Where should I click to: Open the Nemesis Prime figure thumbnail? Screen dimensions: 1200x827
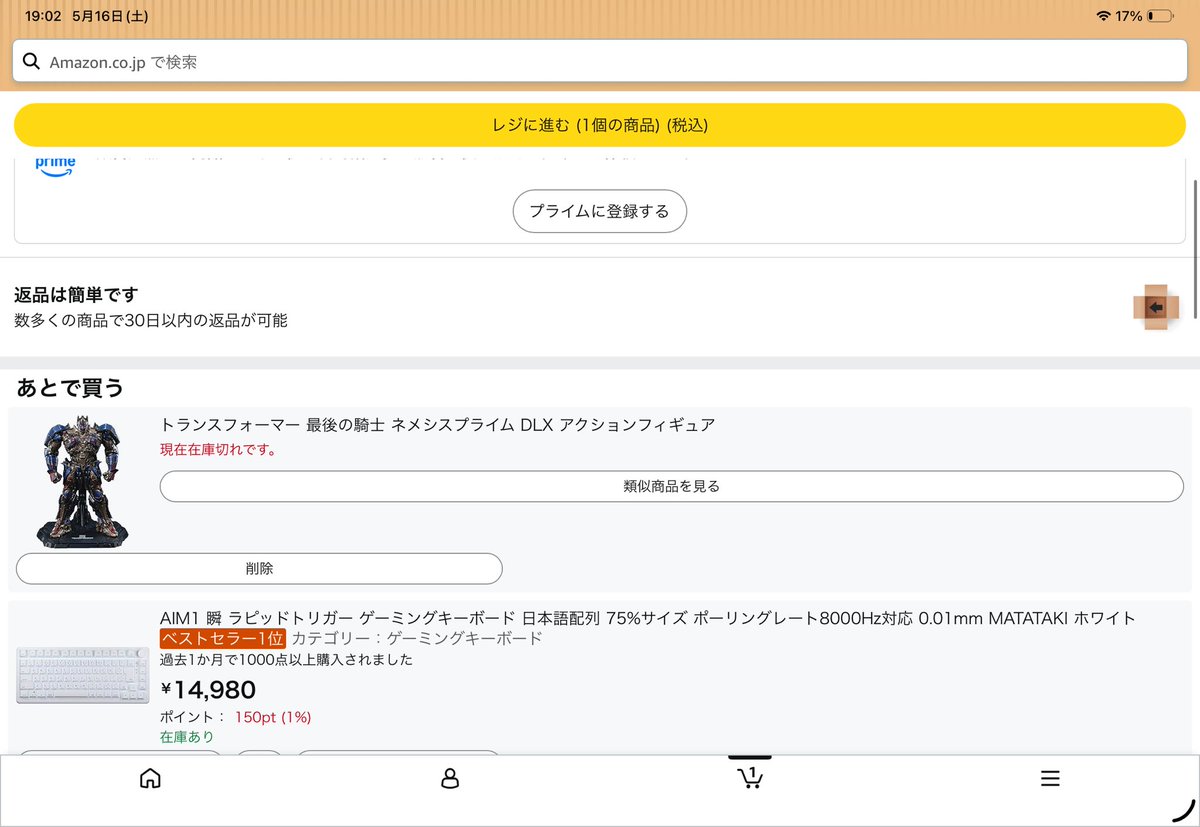click(x=84, y=482)
